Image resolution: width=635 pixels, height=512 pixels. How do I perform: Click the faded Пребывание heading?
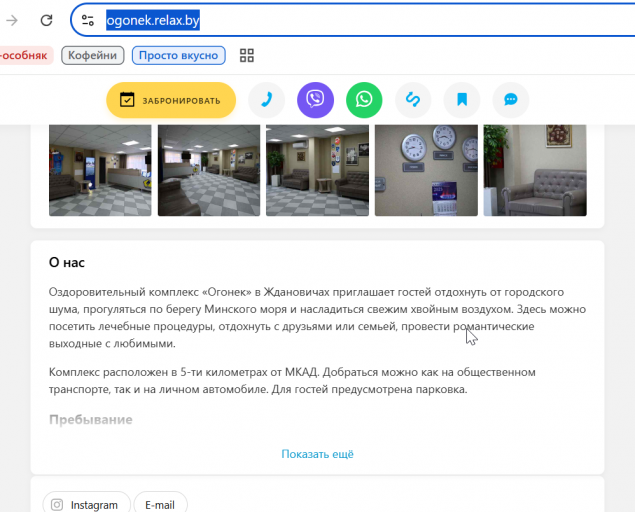[x=91, y=419]
